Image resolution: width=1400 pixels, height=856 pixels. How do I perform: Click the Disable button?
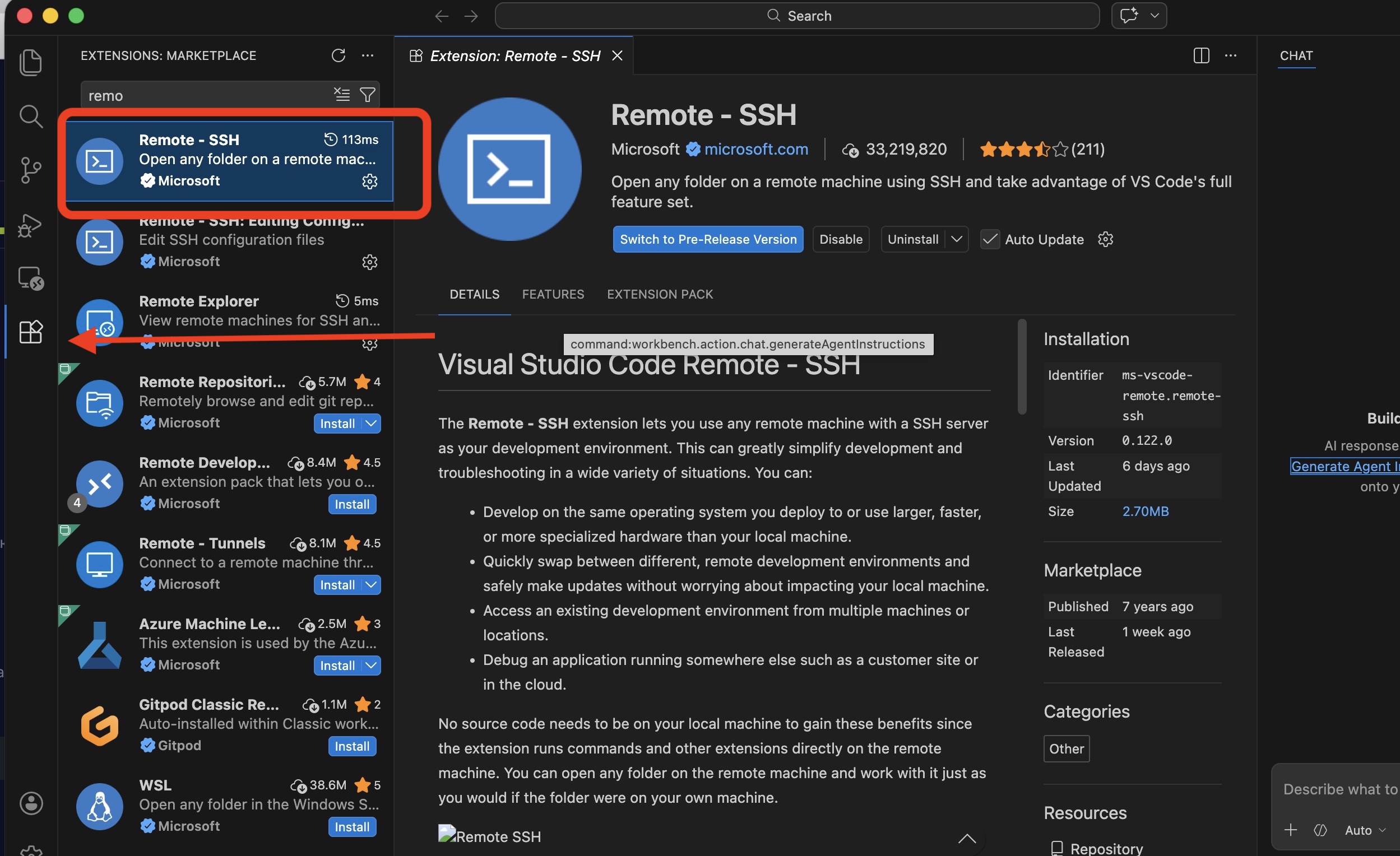[x=841, y=239]
